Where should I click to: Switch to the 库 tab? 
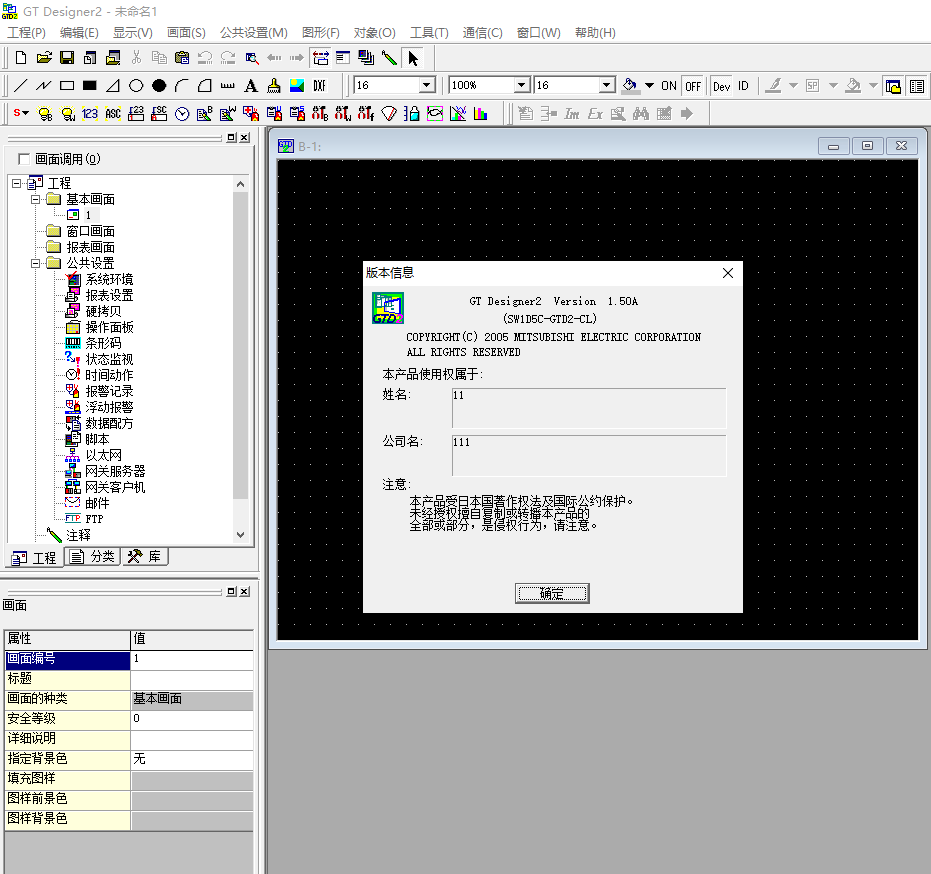tap(145, 556)
